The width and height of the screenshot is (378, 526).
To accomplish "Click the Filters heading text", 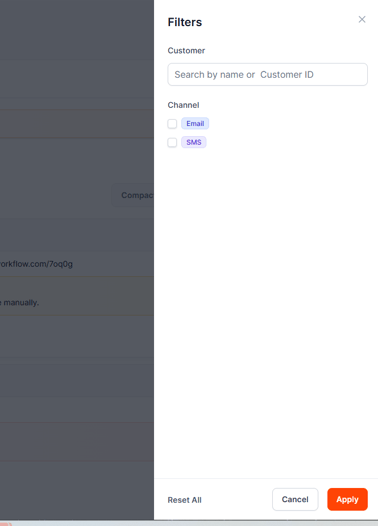I will (x=185, y=22).
